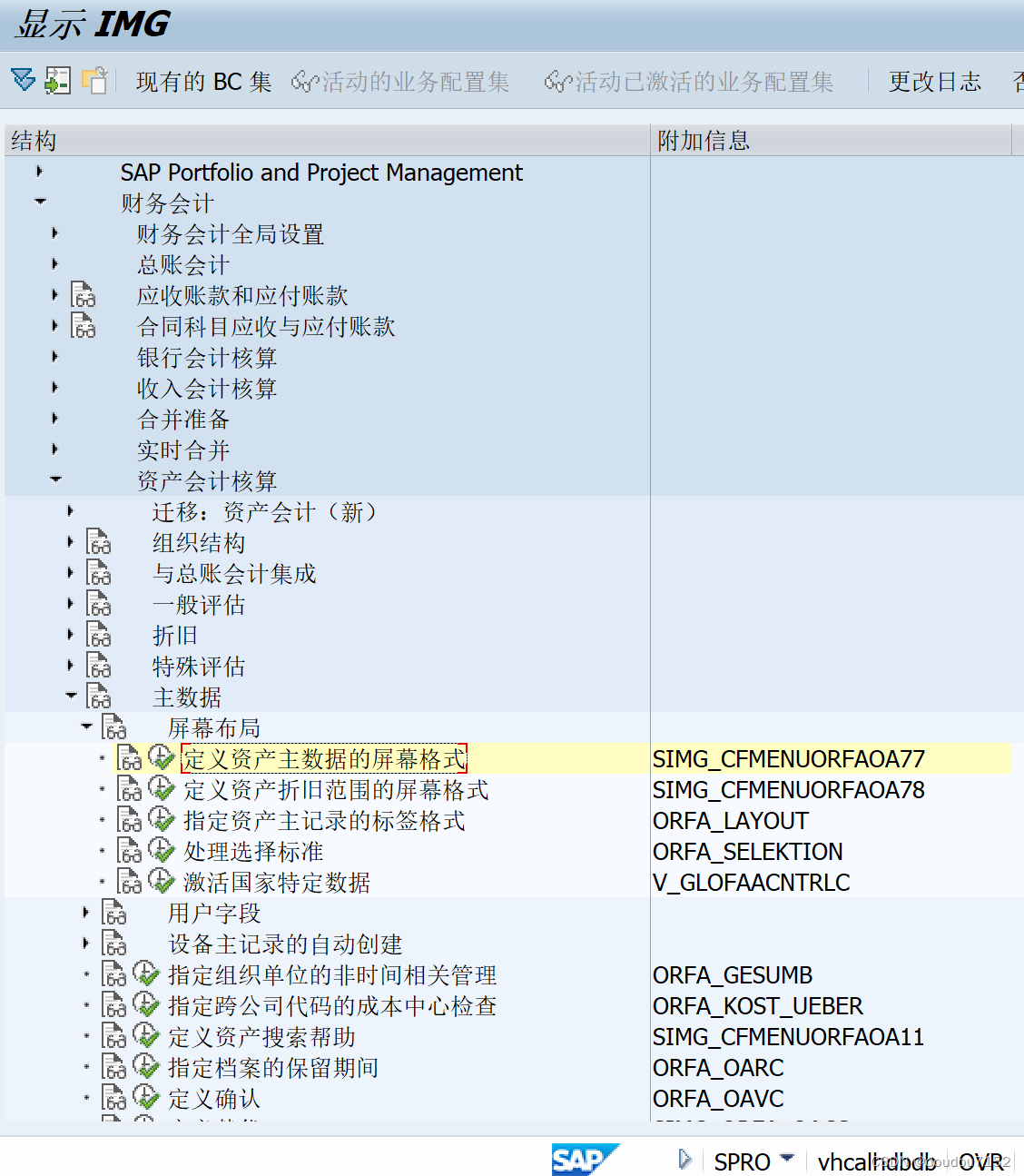1024x1176 pixels.
Task: Execute activity icon for 指定跨公司代码的成本中心检查
Action: (x=146, y=1004)
